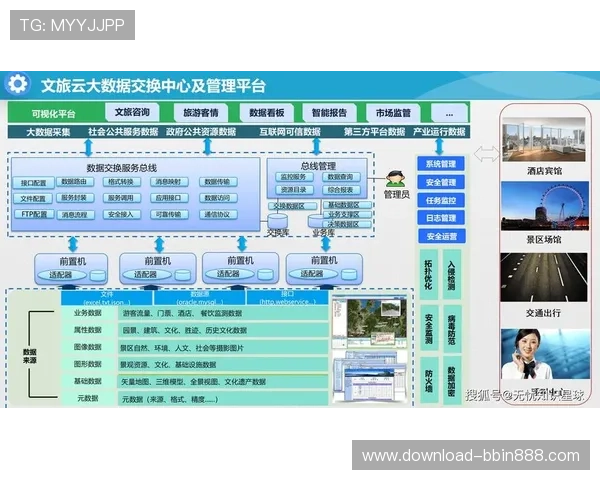
Task: Click the 病毒防范 vertical box
Action: [x=452, y=328]
